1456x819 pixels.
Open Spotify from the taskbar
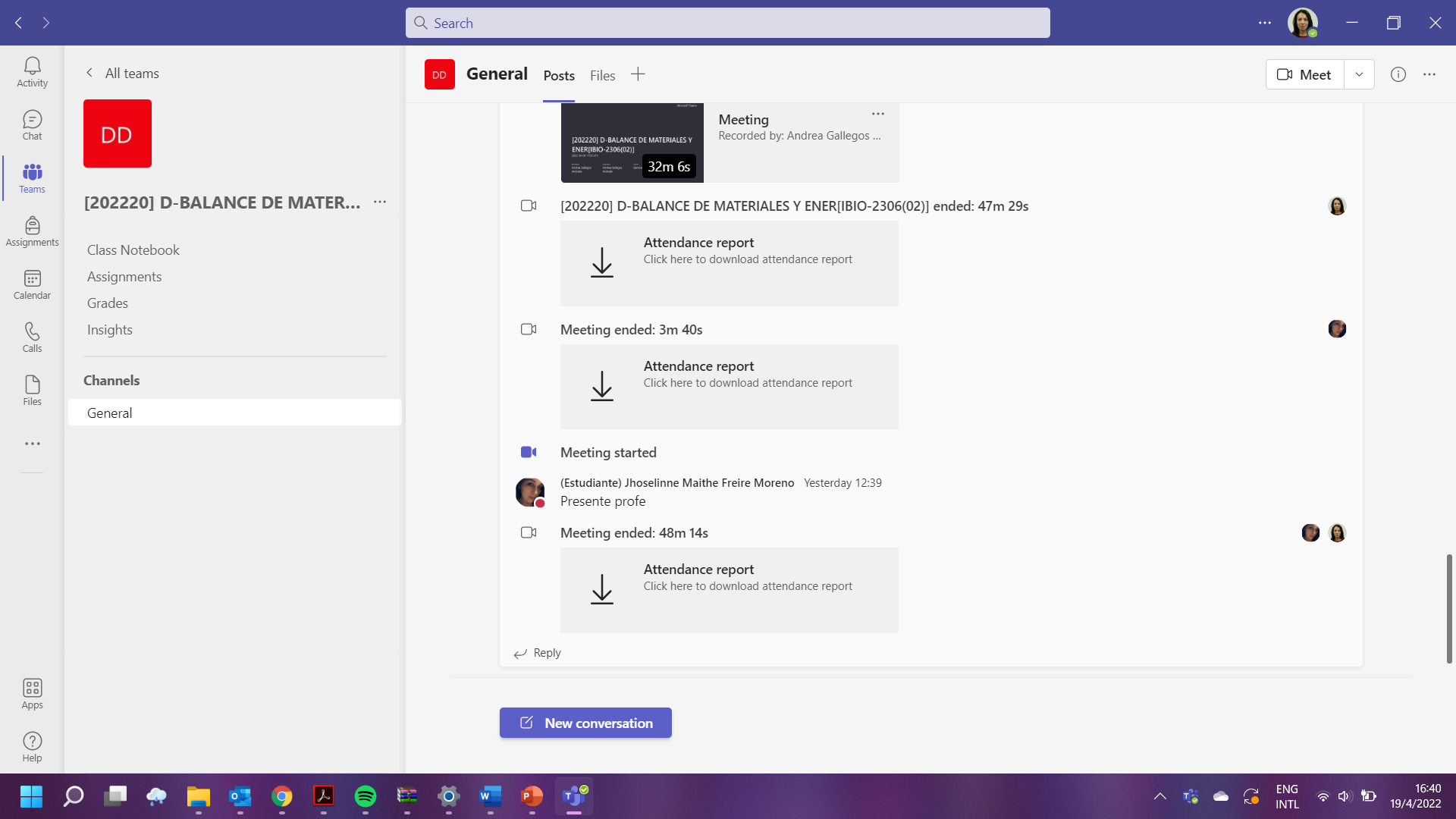[x=366, y=796]
